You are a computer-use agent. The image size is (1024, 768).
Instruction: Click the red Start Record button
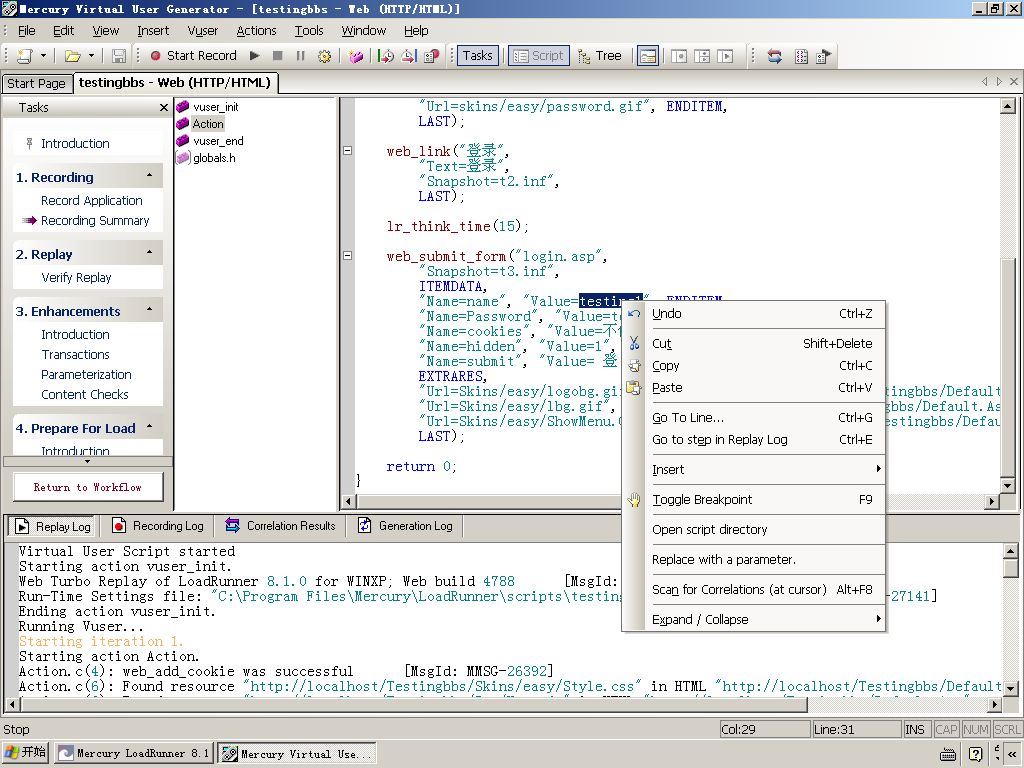pos(193,56)
